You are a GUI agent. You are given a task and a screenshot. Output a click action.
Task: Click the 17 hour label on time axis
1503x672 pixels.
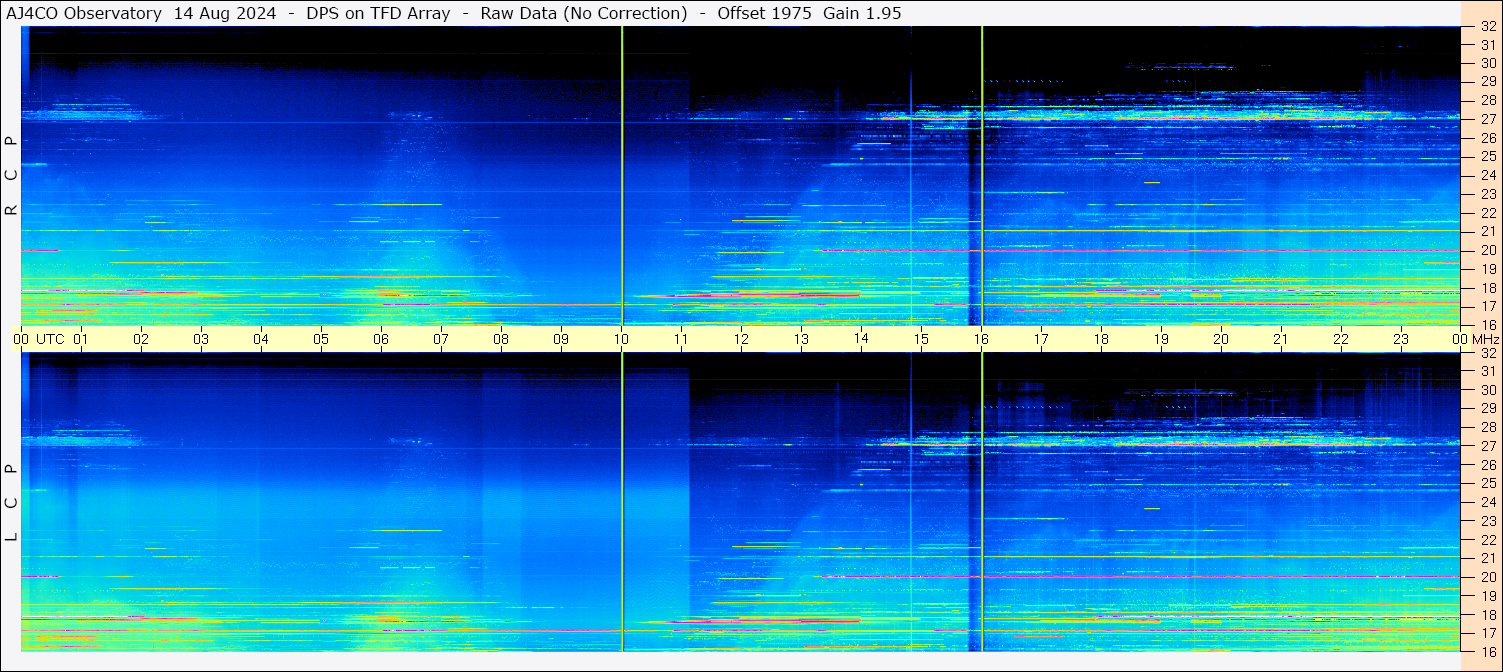pos(1041,339)
